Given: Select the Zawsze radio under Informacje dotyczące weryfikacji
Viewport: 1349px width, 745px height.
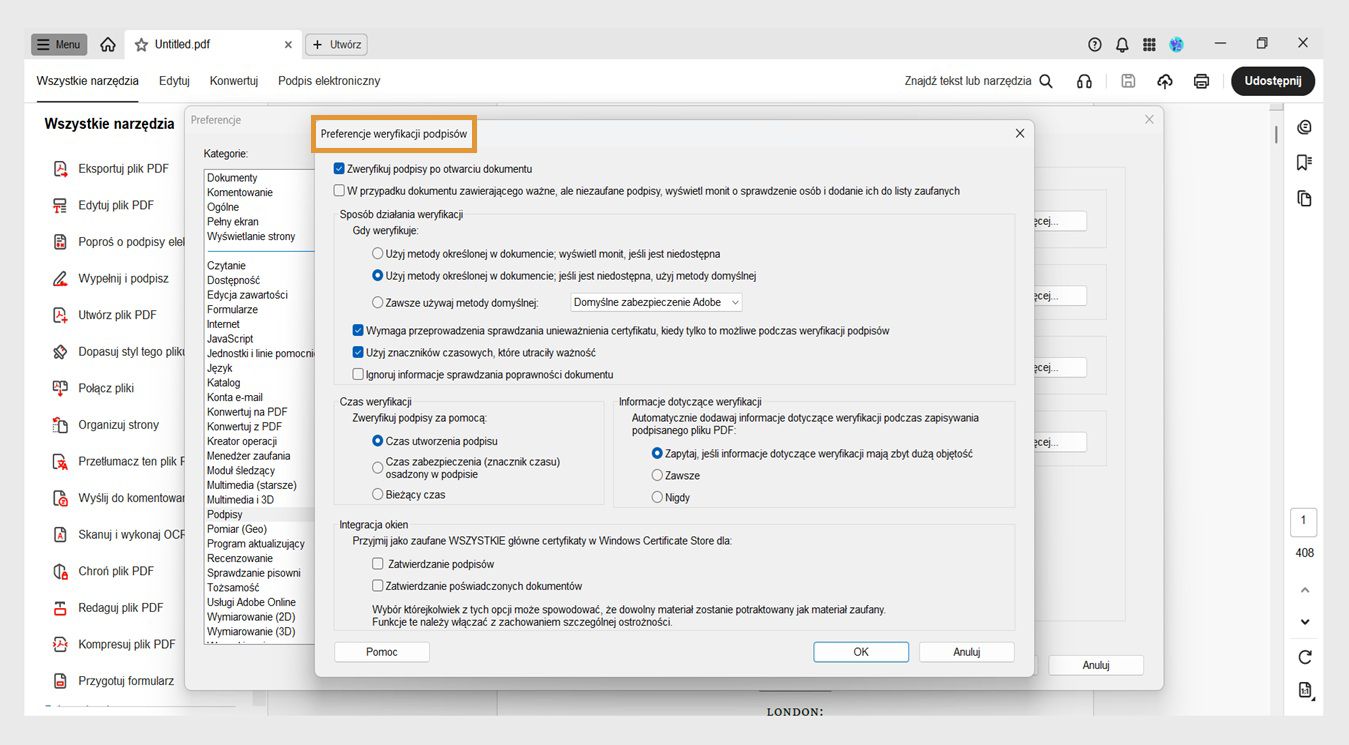Looking at the screenshot, I should (x=657, y=475).
